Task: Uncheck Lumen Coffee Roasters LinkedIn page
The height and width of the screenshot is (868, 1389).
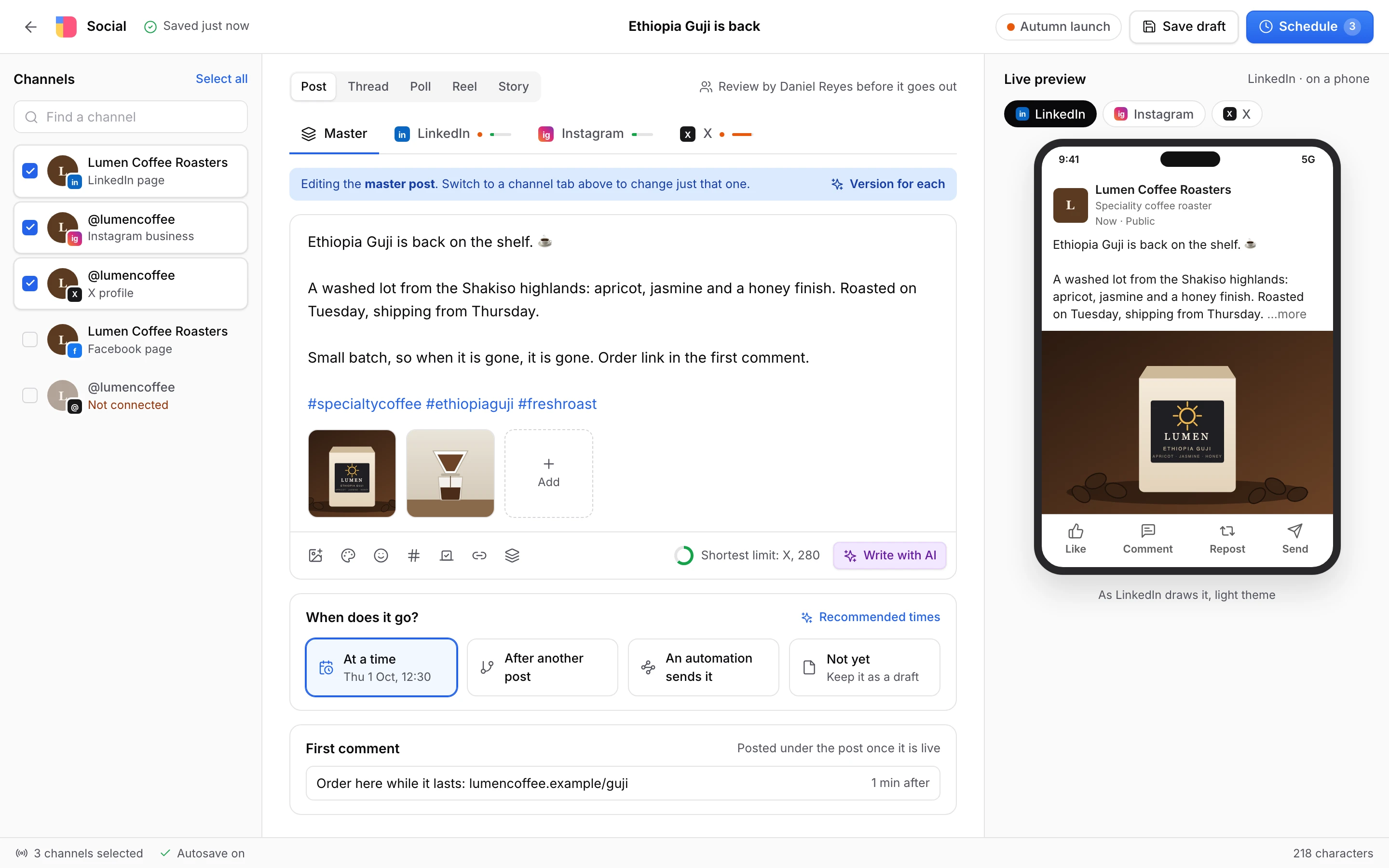Action: coord(30,171)
